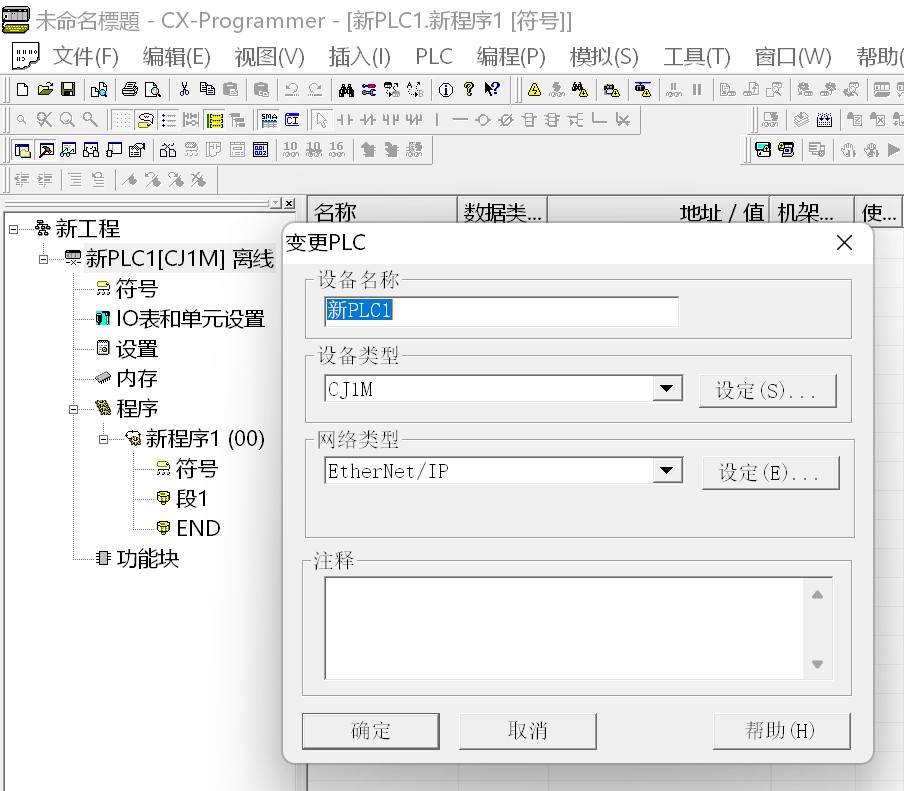Toggle the Project Workspace window icon

22,150
